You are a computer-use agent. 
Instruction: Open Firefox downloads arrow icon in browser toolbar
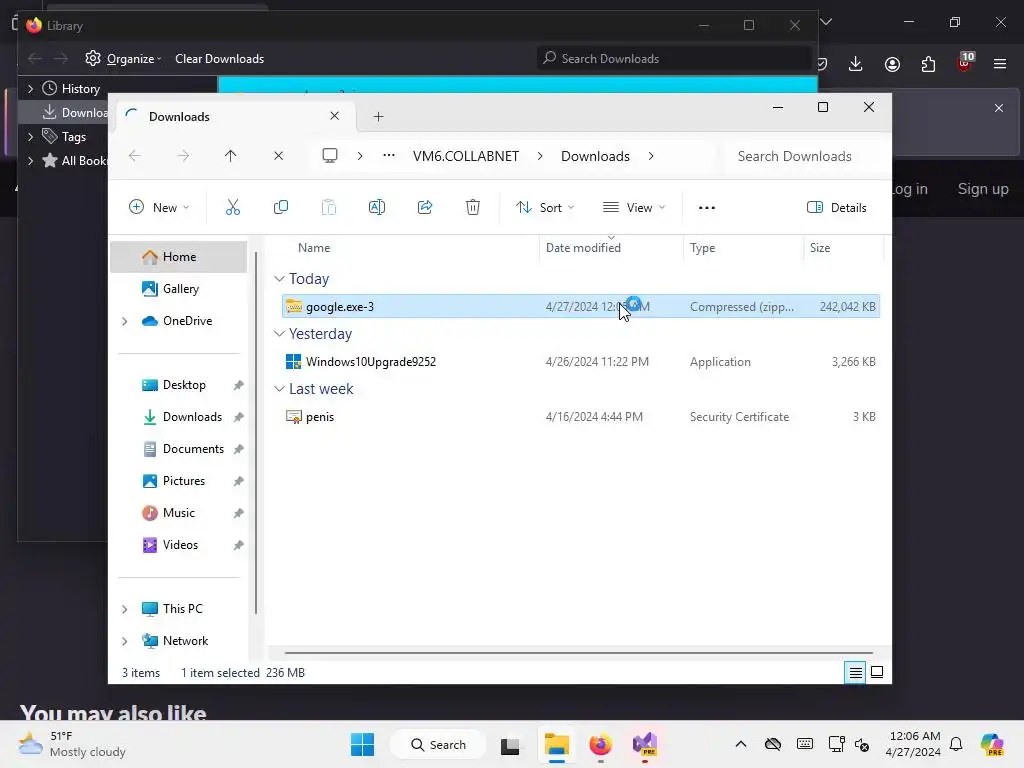(x=856, y=64)
